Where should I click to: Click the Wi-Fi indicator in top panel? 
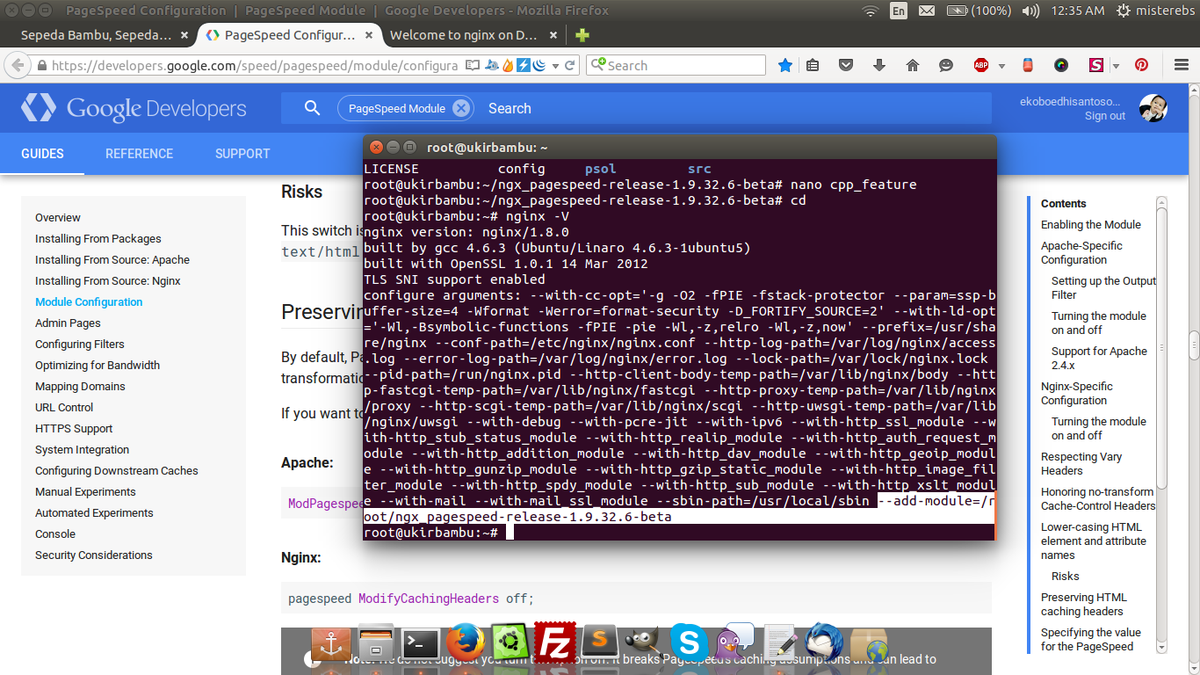point(870,11)
